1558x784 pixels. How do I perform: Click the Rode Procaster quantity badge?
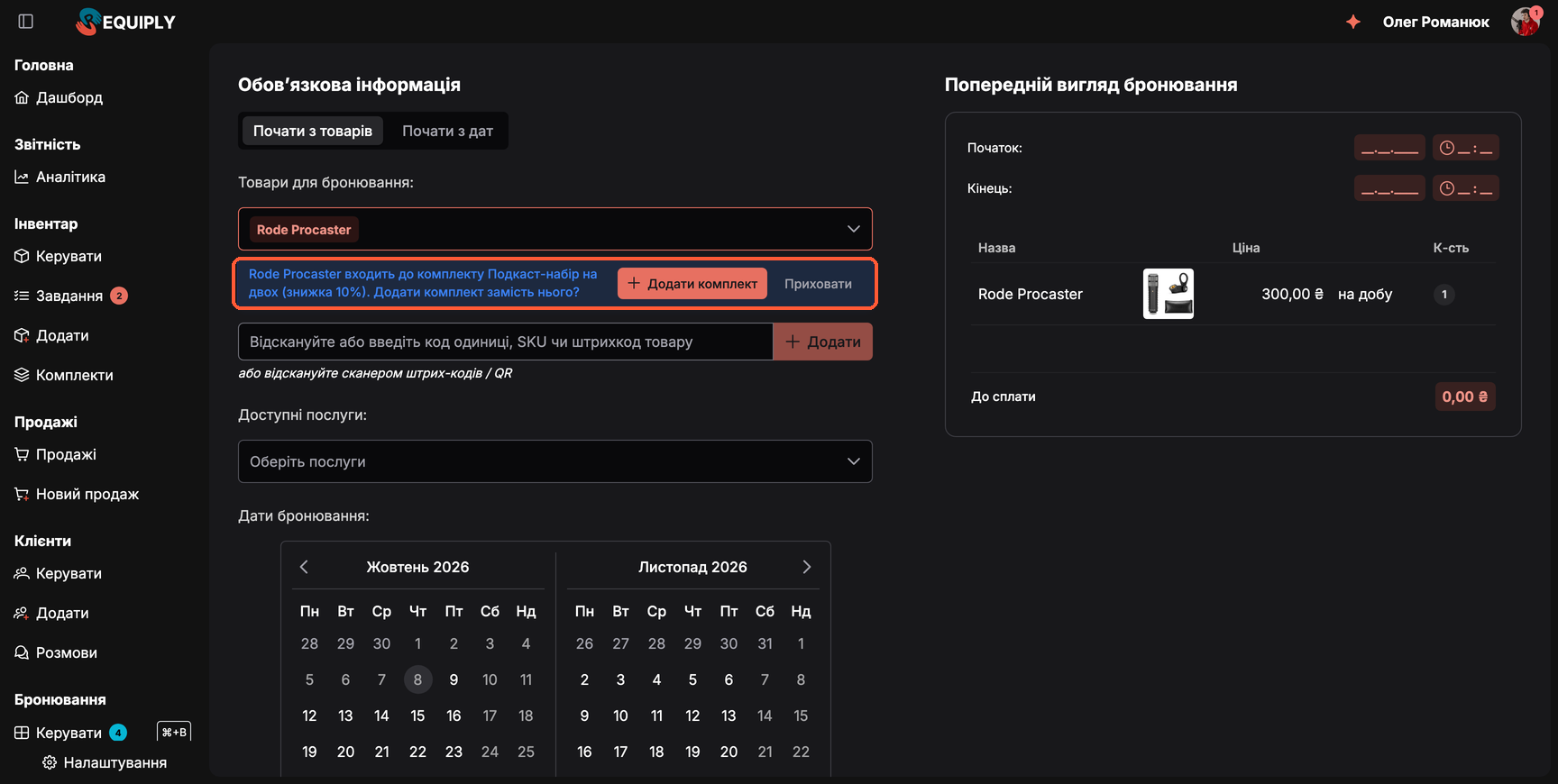coord(1444,294)
